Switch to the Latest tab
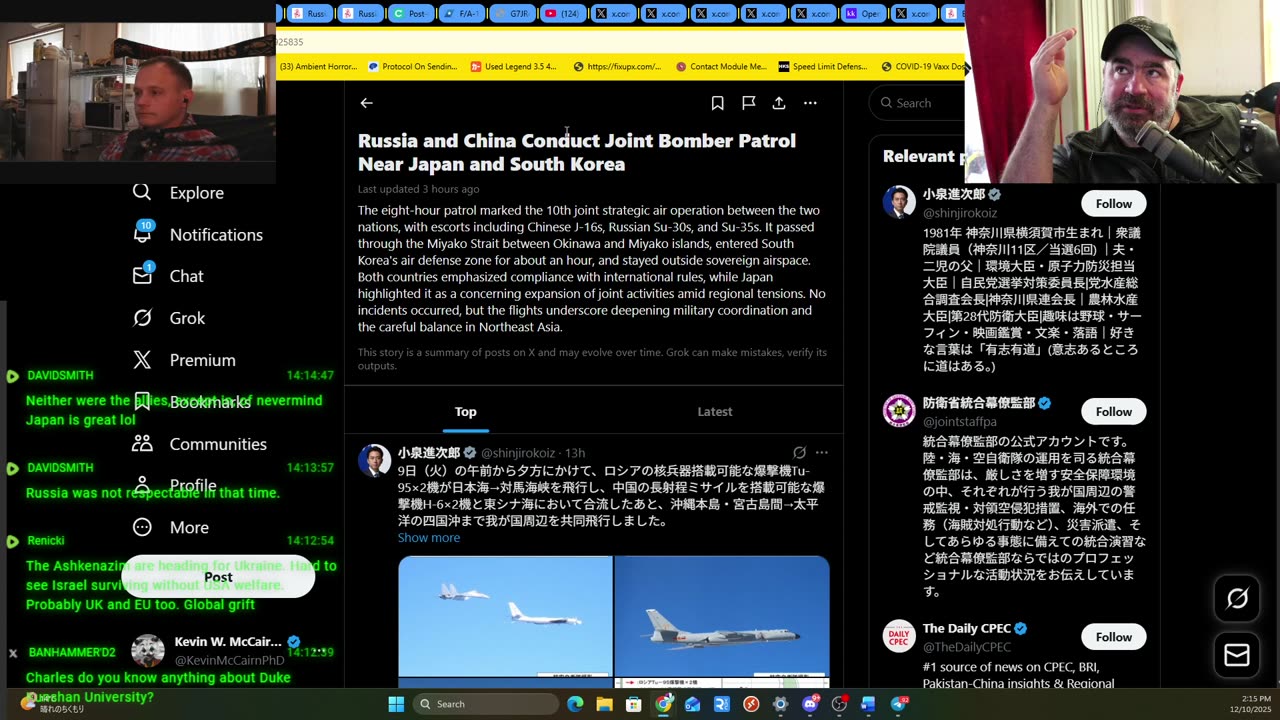Screen dimensions: 1280x720 coord(715,412)
